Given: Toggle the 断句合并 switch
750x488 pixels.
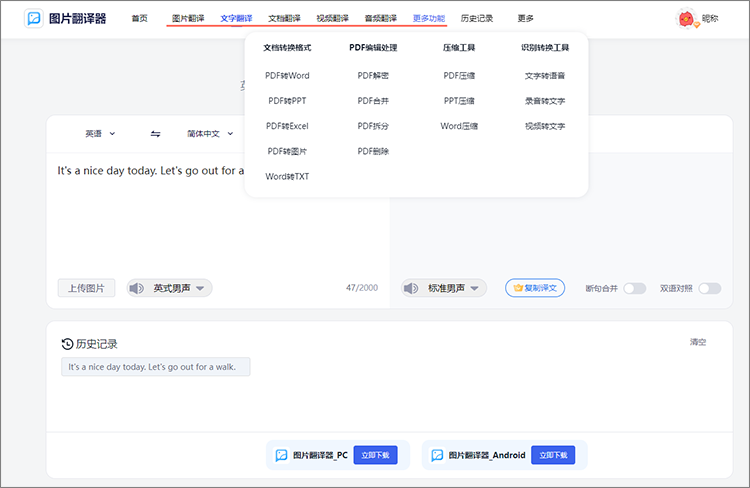Looking at the screenshot, I should [x=635, y=288].
